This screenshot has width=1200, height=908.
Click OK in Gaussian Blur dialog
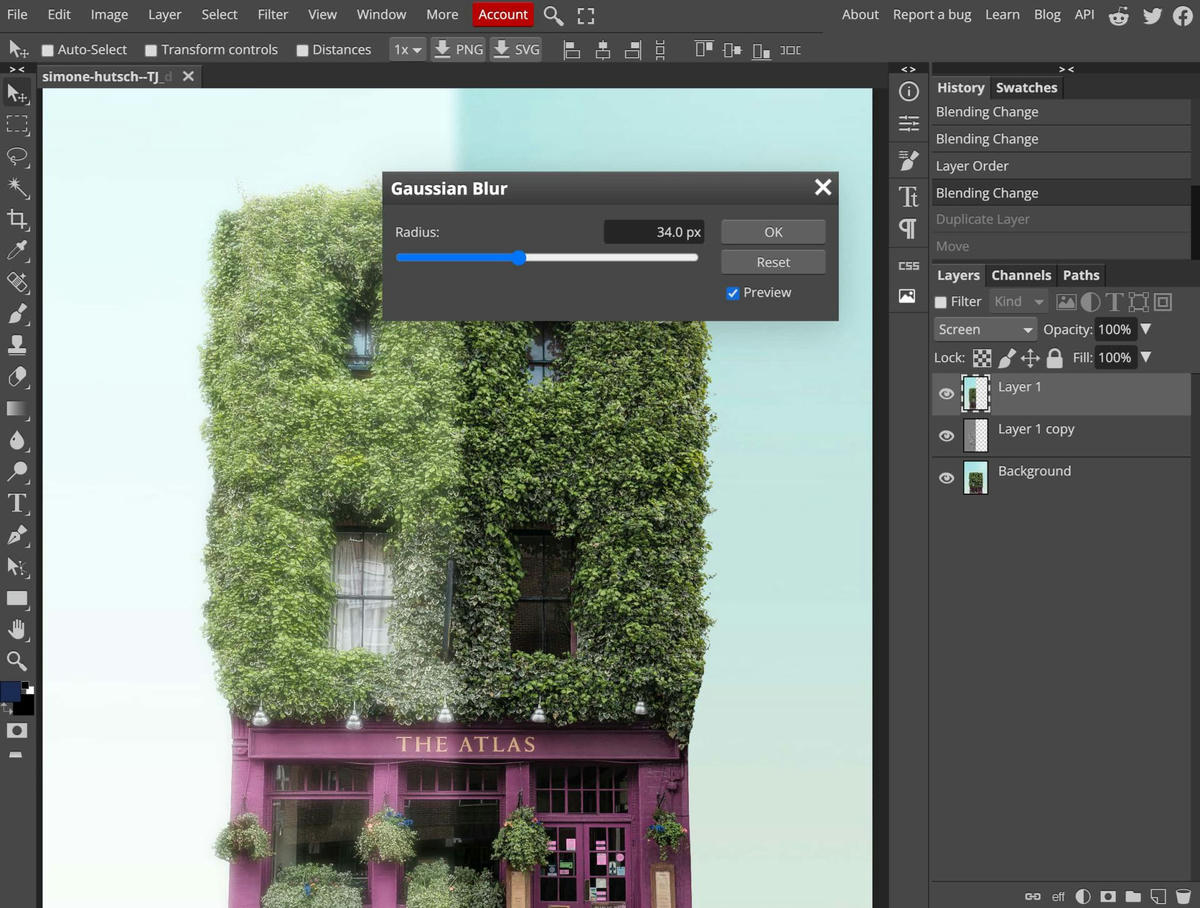[773, 232]
